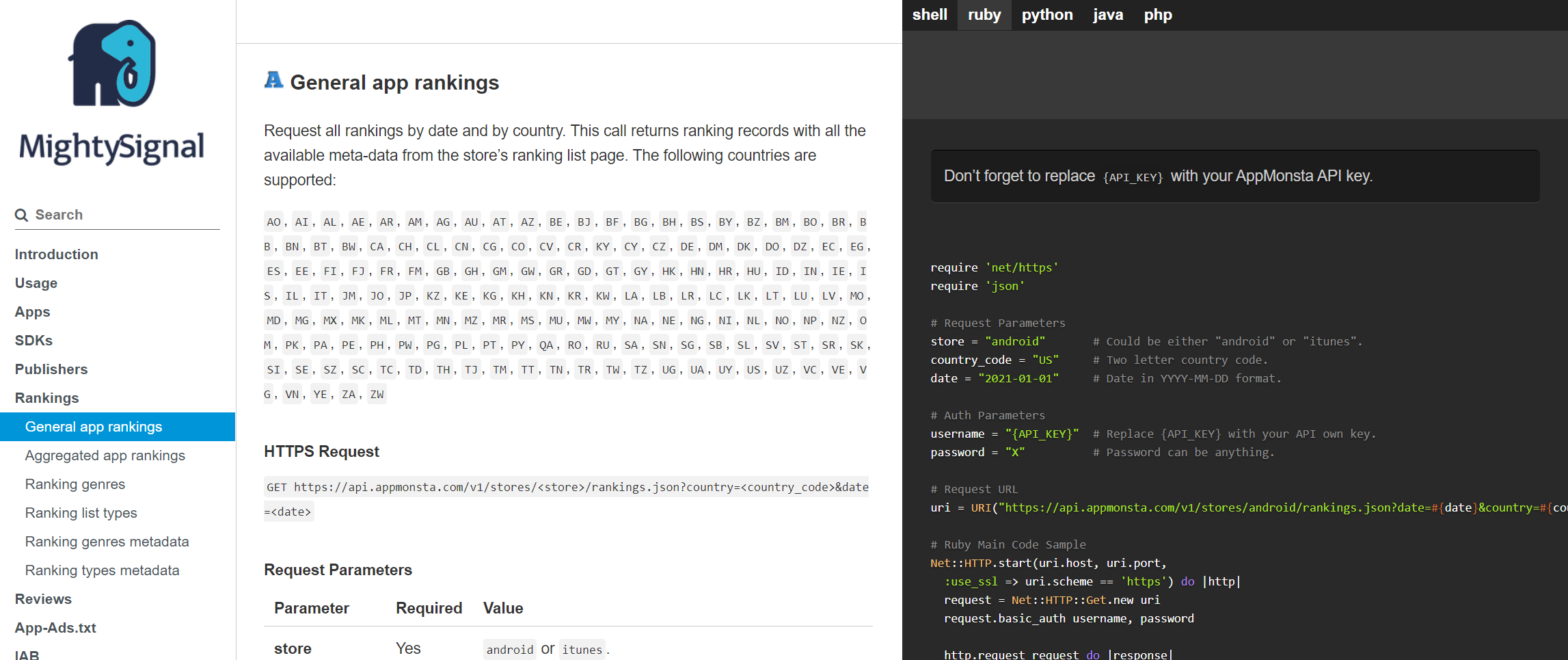
Task: Switch to the python code tab
Action: [x=1047, y=14]
